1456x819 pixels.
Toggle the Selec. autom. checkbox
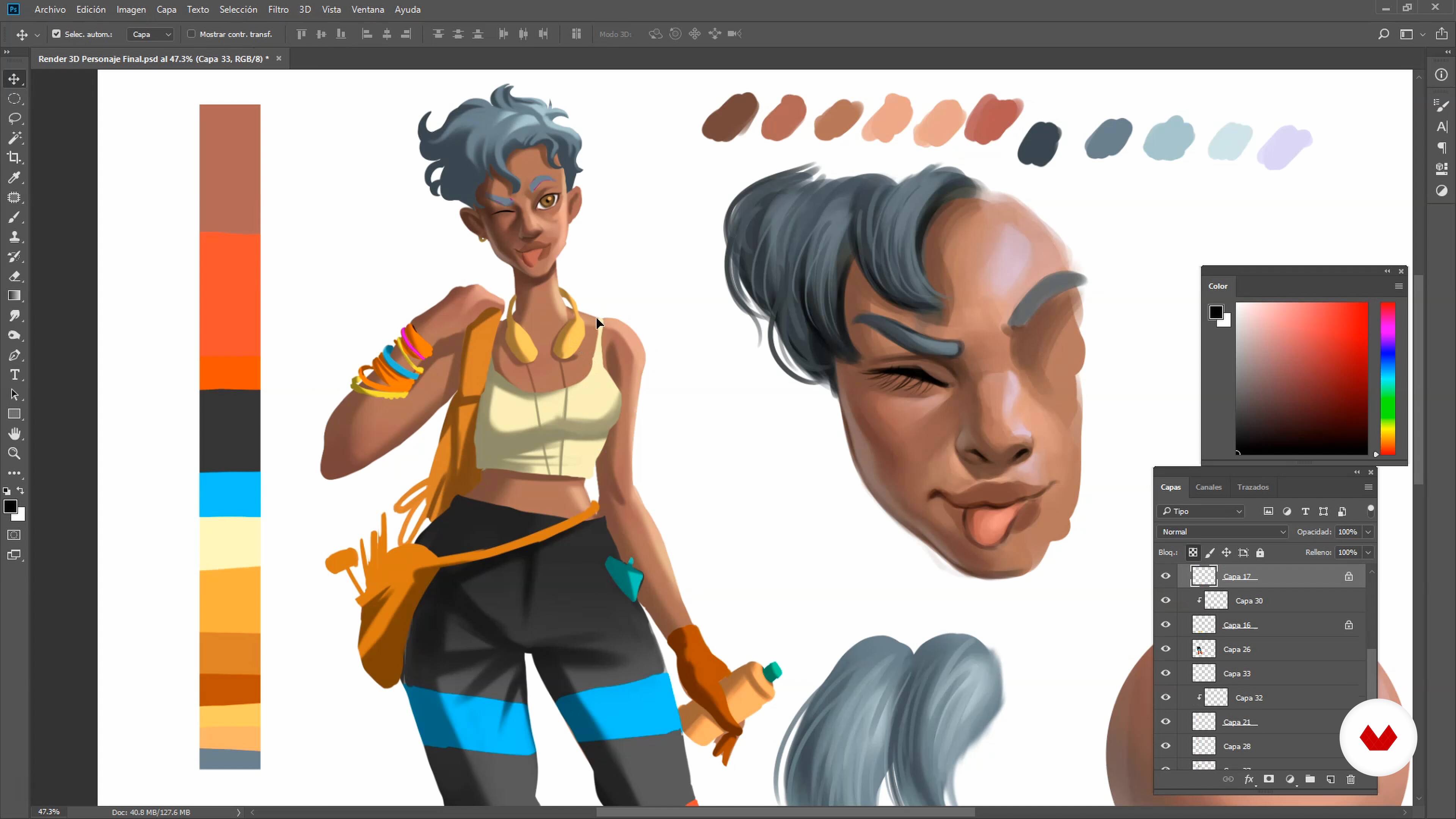point(56,34)
